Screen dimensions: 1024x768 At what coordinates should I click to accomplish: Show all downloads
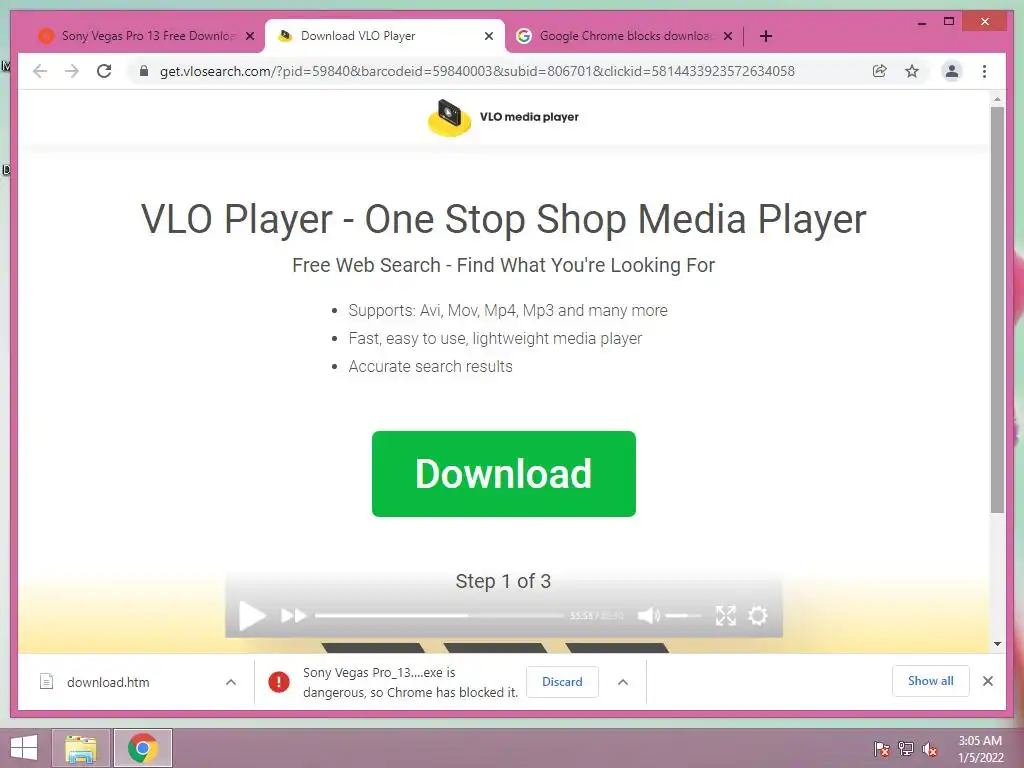931,681
